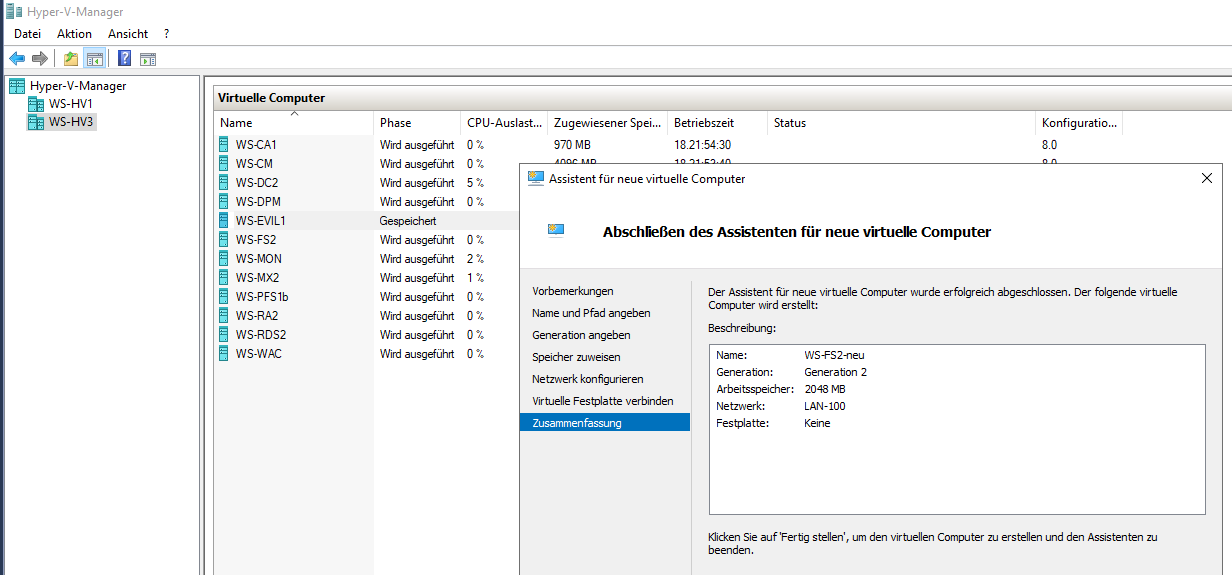Select the WS-CA1 virtual machine row
This screenshot has width=1232, height=575.
(x=668, y=144)
